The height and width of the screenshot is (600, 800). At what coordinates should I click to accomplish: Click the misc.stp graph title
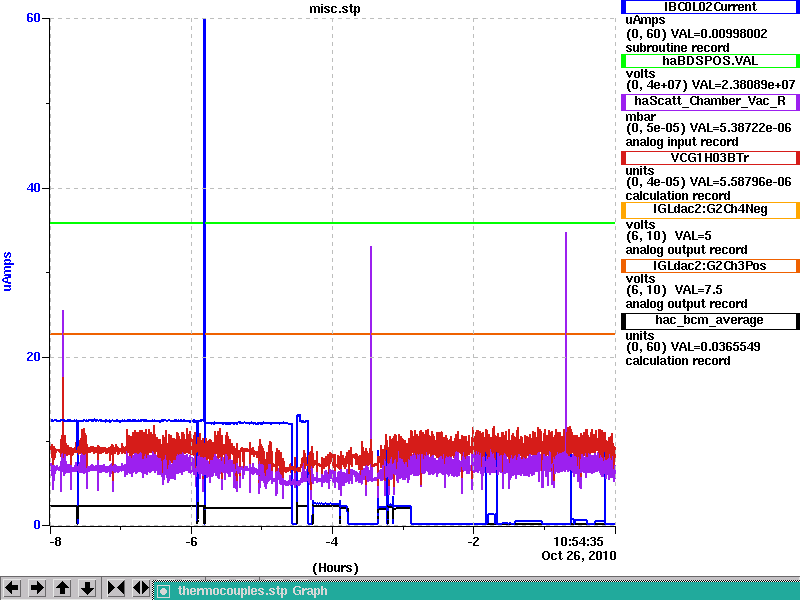(x=335, y=9)
